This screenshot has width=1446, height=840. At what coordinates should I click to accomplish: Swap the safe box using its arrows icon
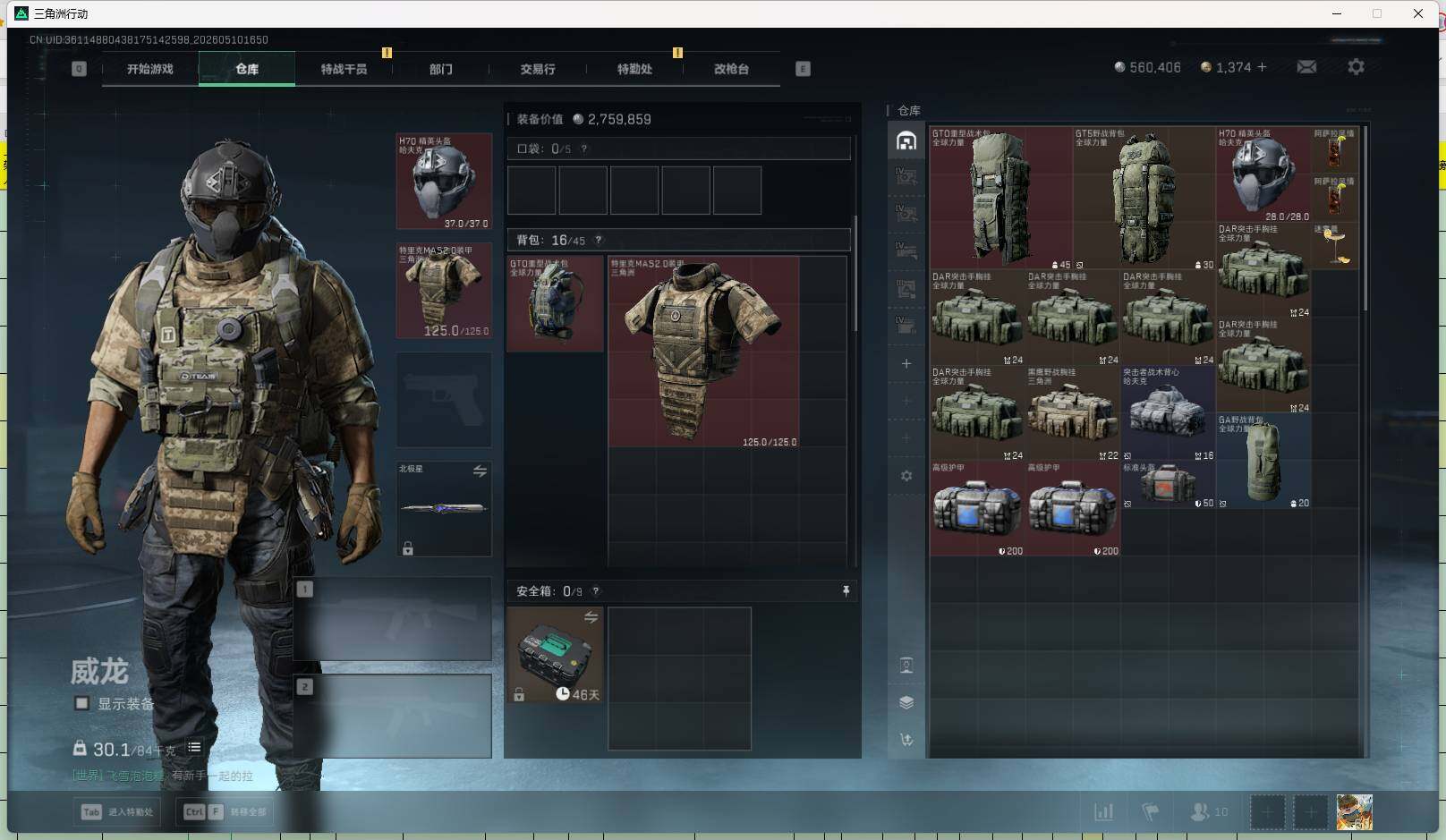click(x=591, y=617)
